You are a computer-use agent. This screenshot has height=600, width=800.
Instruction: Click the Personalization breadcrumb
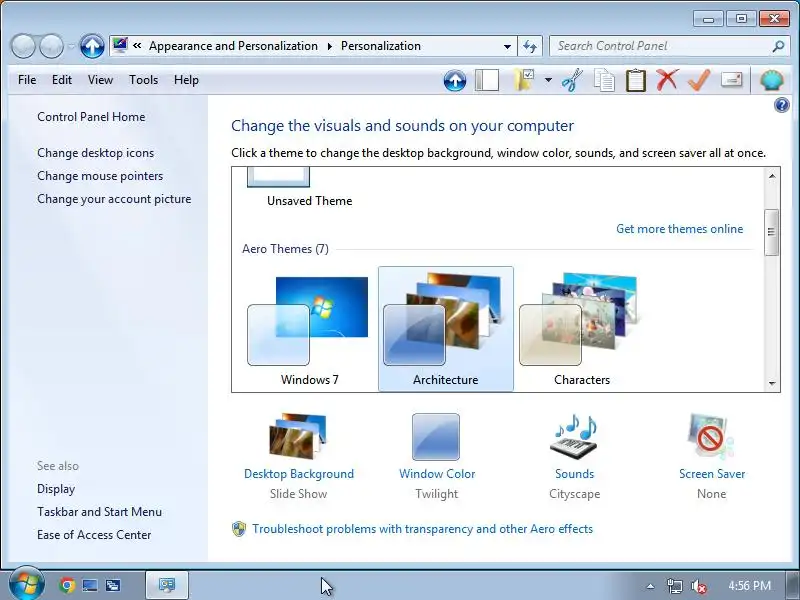pos(381,46)
